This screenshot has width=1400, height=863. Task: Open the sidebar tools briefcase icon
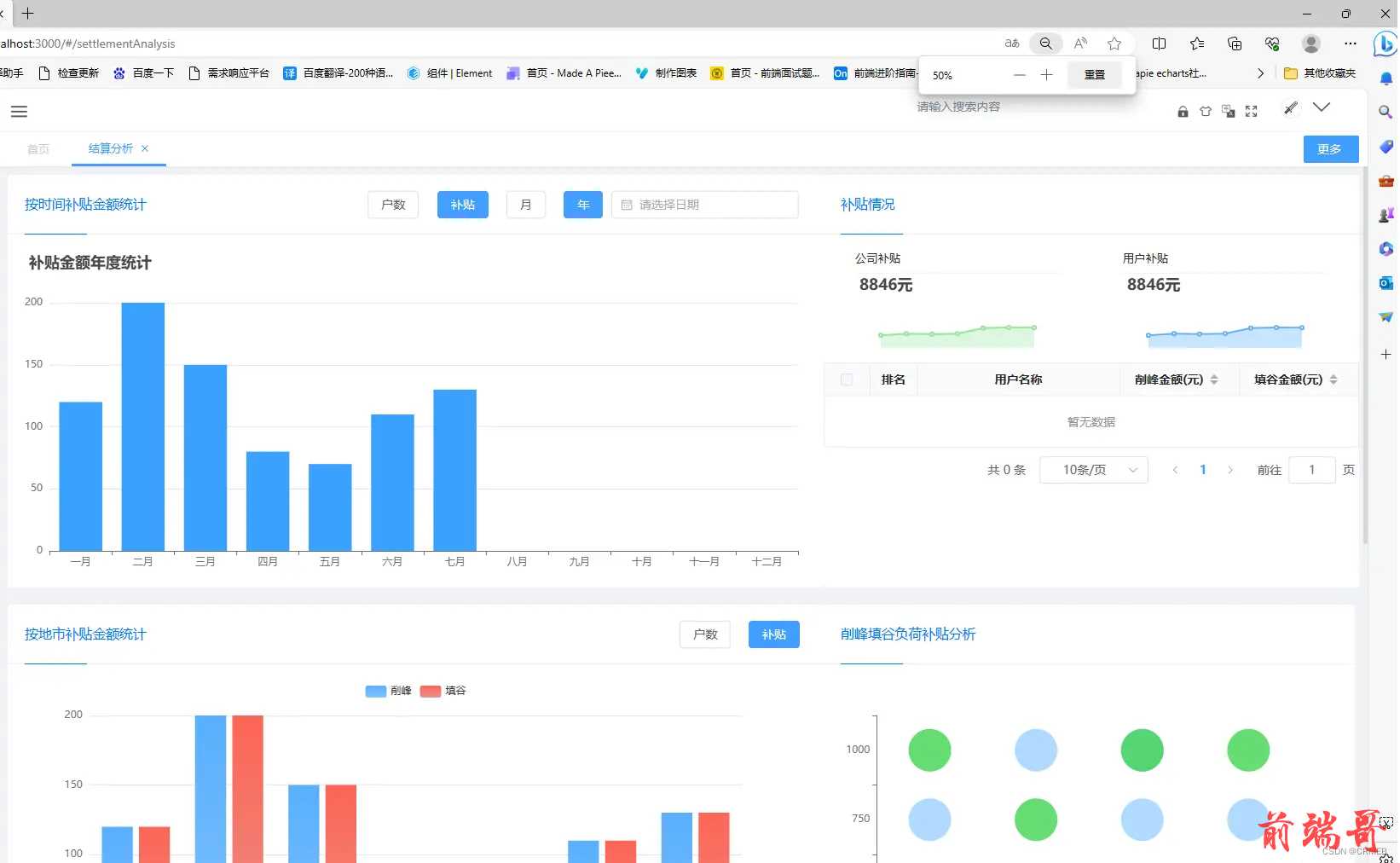1386,181
